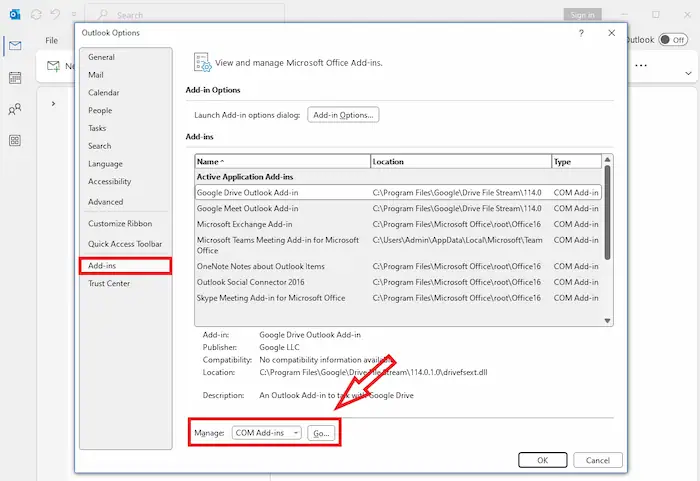Open the Mail view in Outlook sidebar
Screen dimensions: 700x481
pyautogui.click(x=15, y=46)
